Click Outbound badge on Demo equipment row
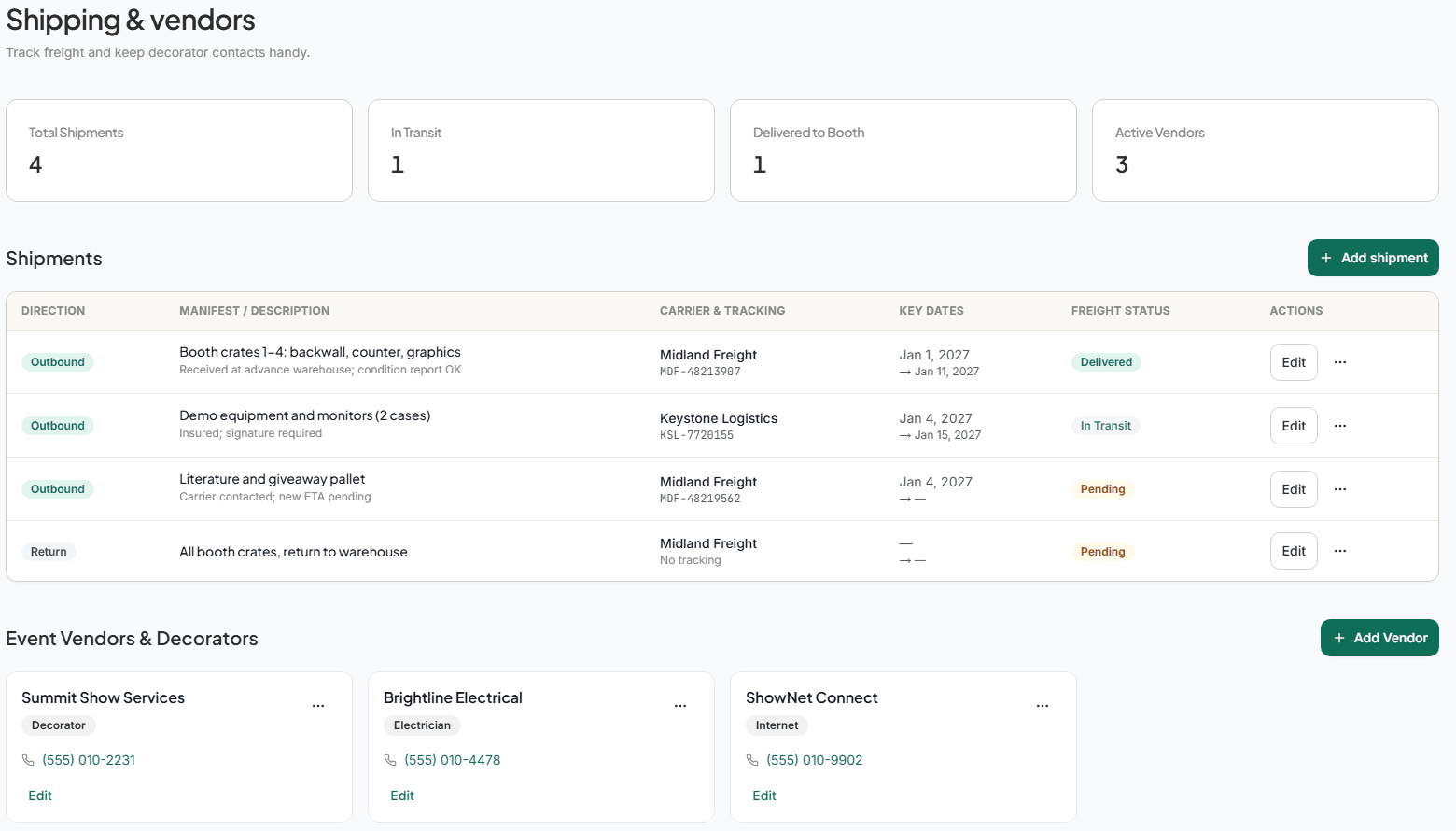The width and height of the screenshot is (1456, 831). coord(58,426)
